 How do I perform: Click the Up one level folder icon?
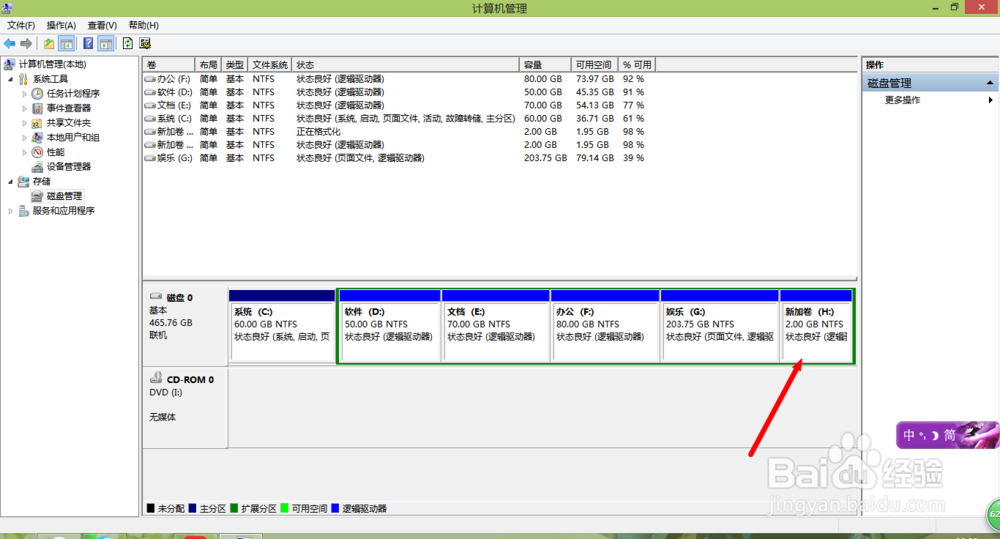coord(48,43)
